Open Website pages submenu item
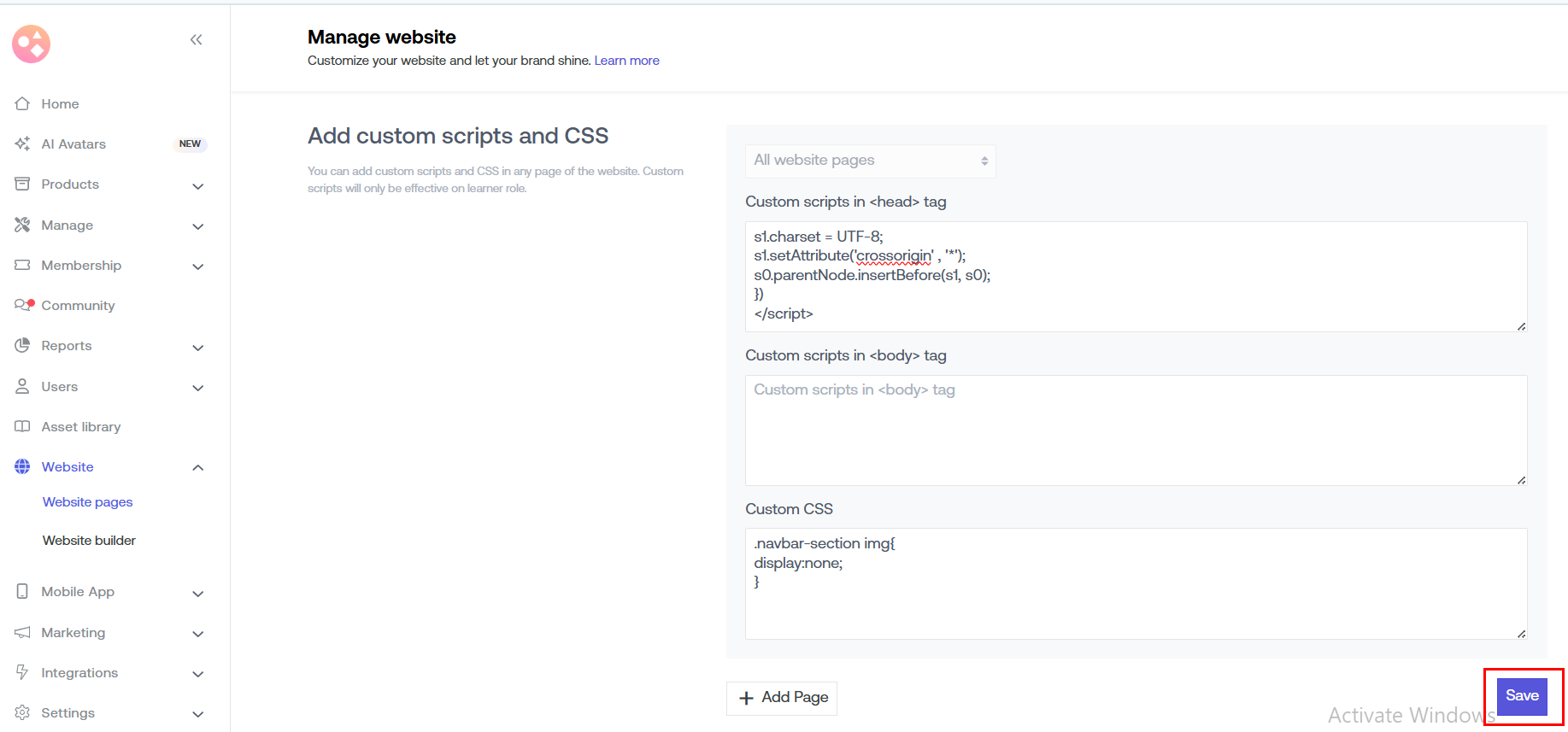 (x=88, y=501)
